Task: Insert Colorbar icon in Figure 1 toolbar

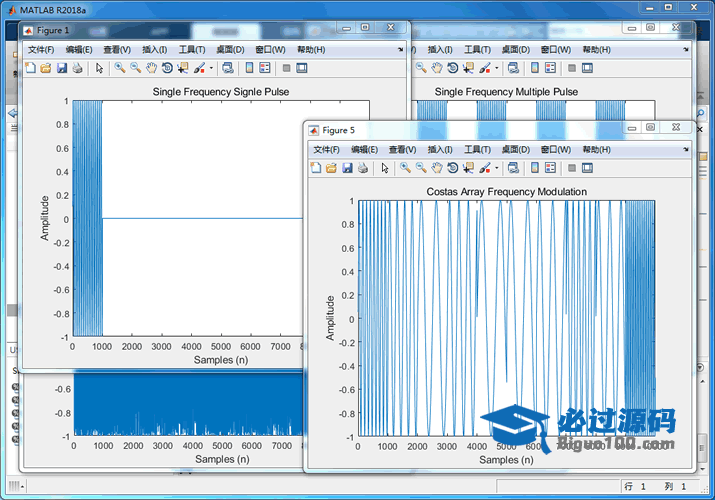Action: click(249, 68)
